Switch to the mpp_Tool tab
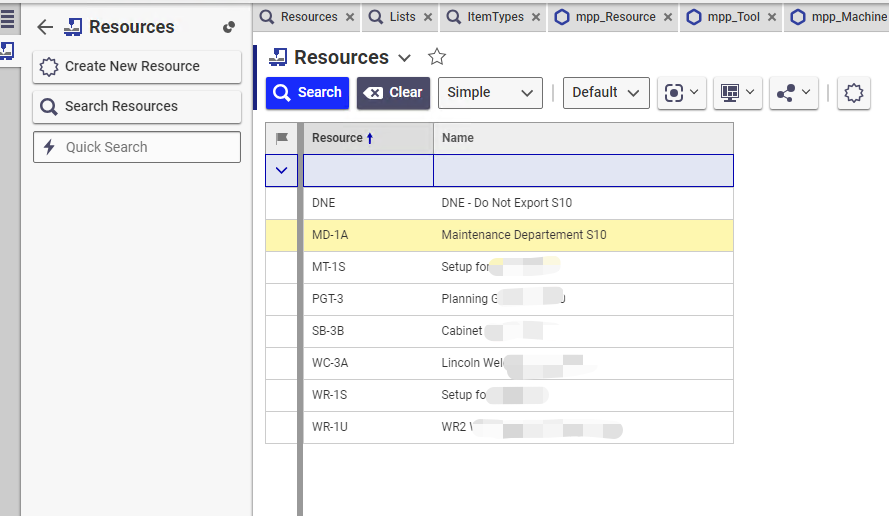The height and width of the screenshot is (516, 889). click(724, 17)
